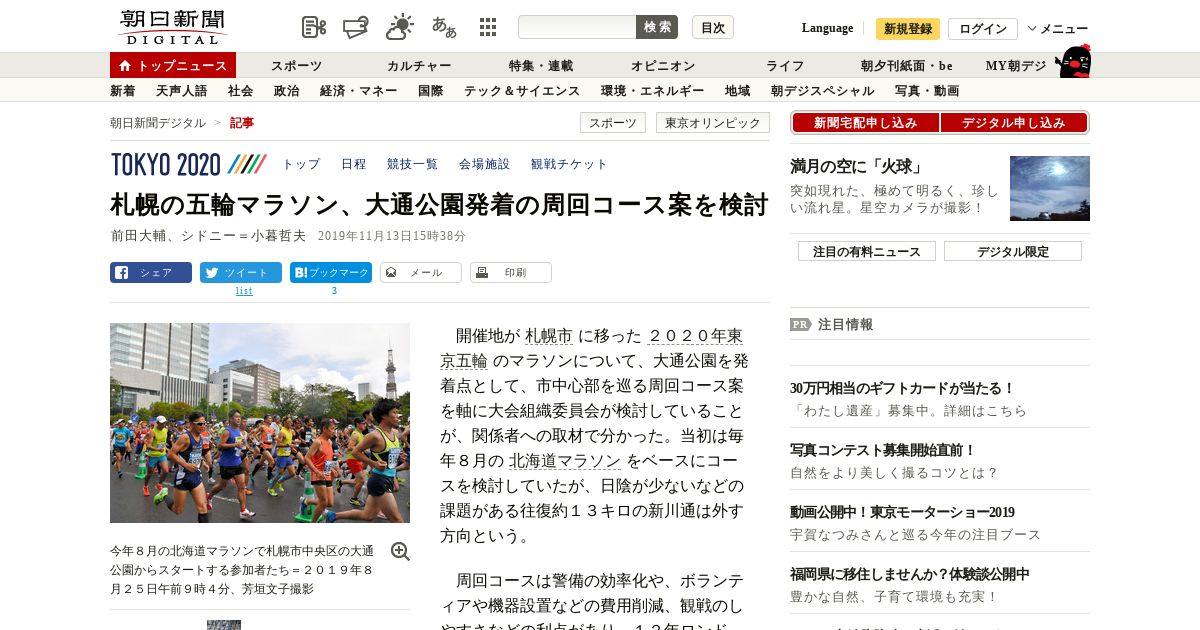Open the 経済・マネー sub-menu item
1200x630 pixels.
pyautogui.click(x=358, y=91)
